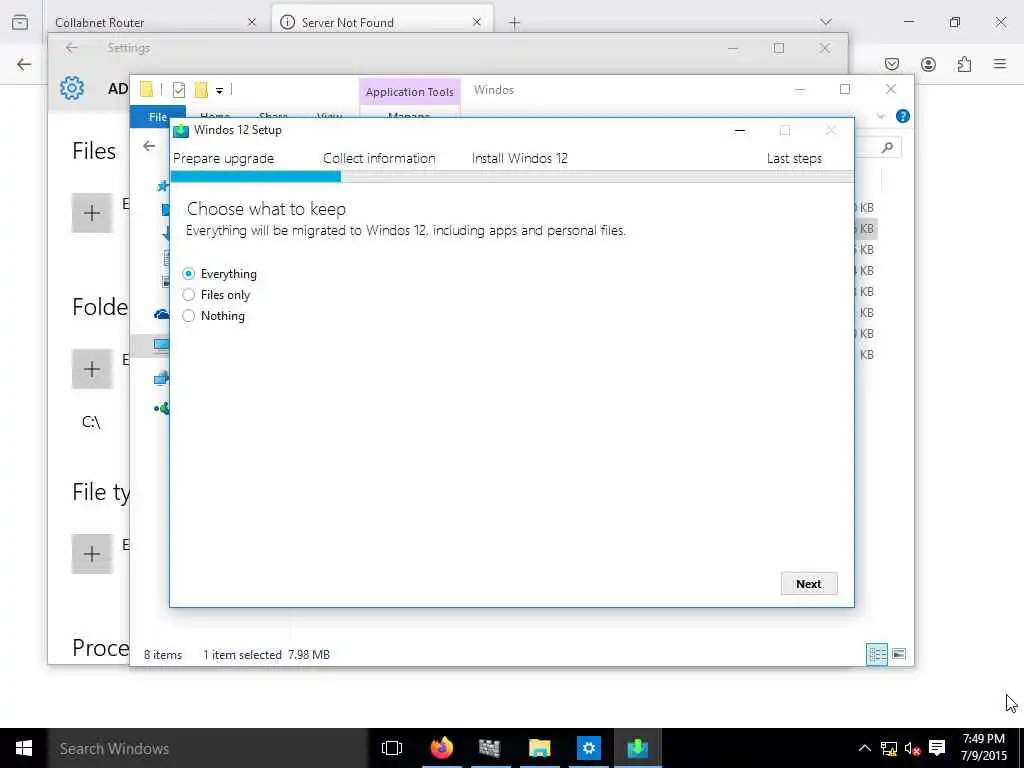Click Windos 12 Setup taskbar icon
1024x768 pixels.
coord(637,748)
